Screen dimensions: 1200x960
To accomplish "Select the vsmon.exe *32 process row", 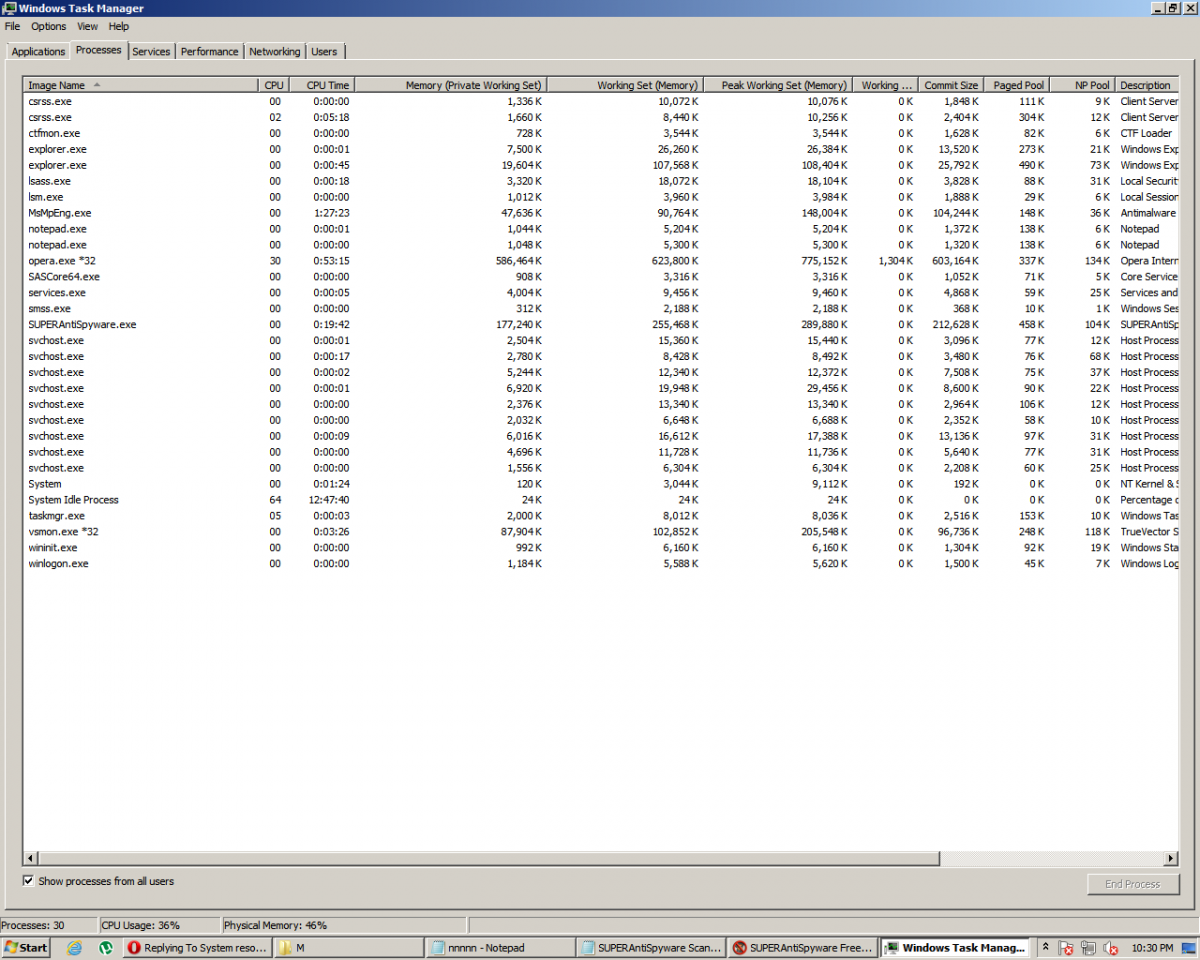I will click(600, 532).
